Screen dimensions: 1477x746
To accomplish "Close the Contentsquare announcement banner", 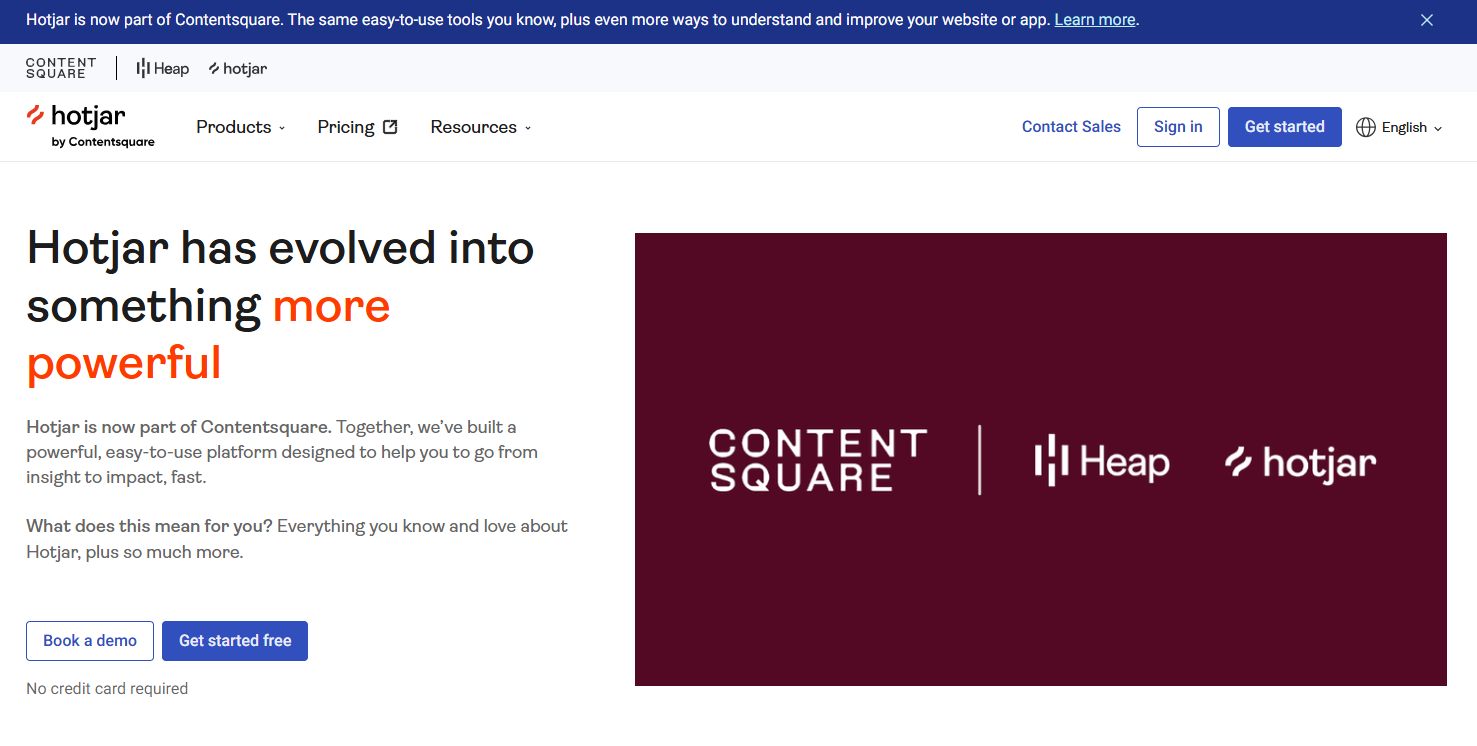I will [x=1427, y=20].
